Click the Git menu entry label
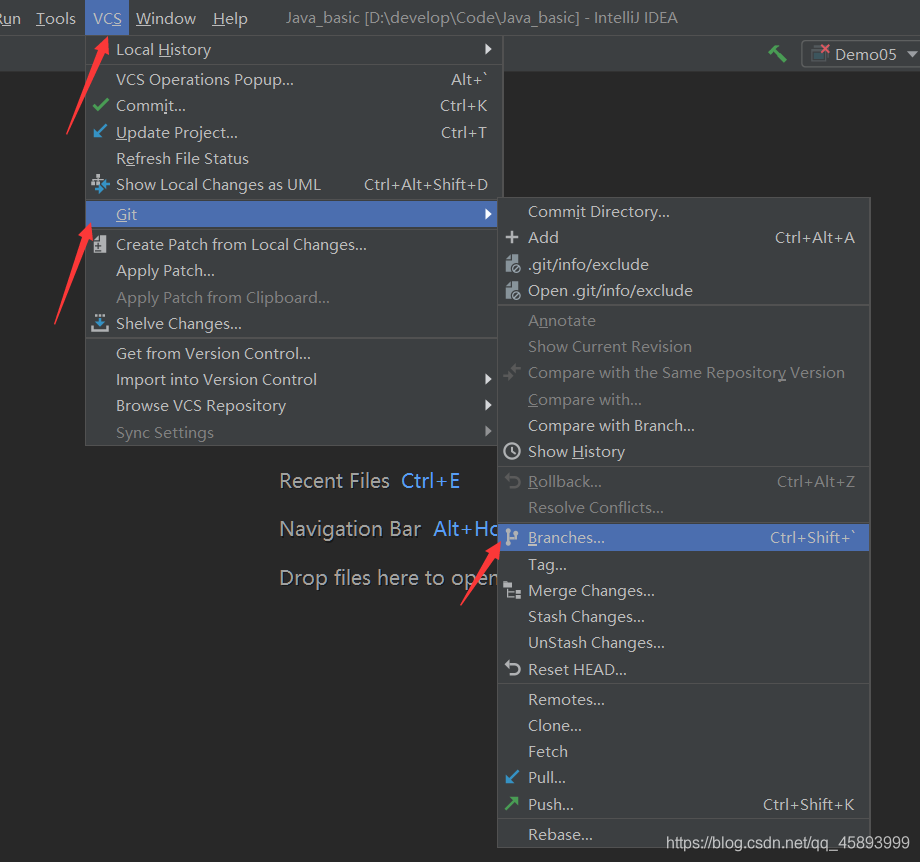The height and width of the screenshot is (862, 920). coord(126,214)
